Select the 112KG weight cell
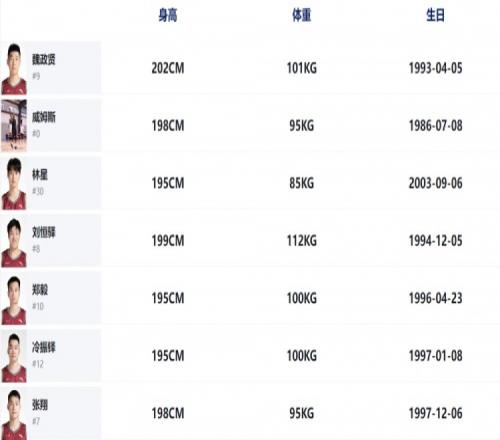500x440 pixels. [302, 241]
